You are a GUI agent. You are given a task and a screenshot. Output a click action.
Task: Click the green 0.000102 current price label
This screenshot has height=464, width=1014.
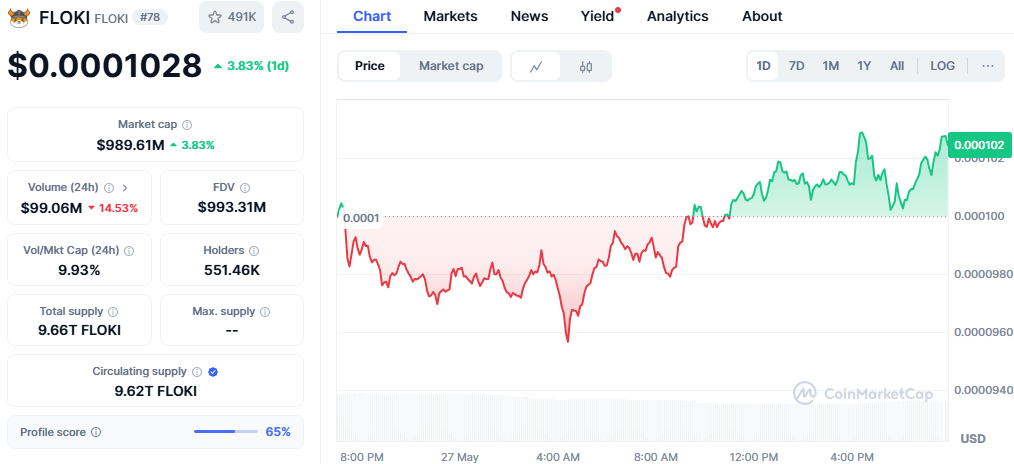(979, 145)
